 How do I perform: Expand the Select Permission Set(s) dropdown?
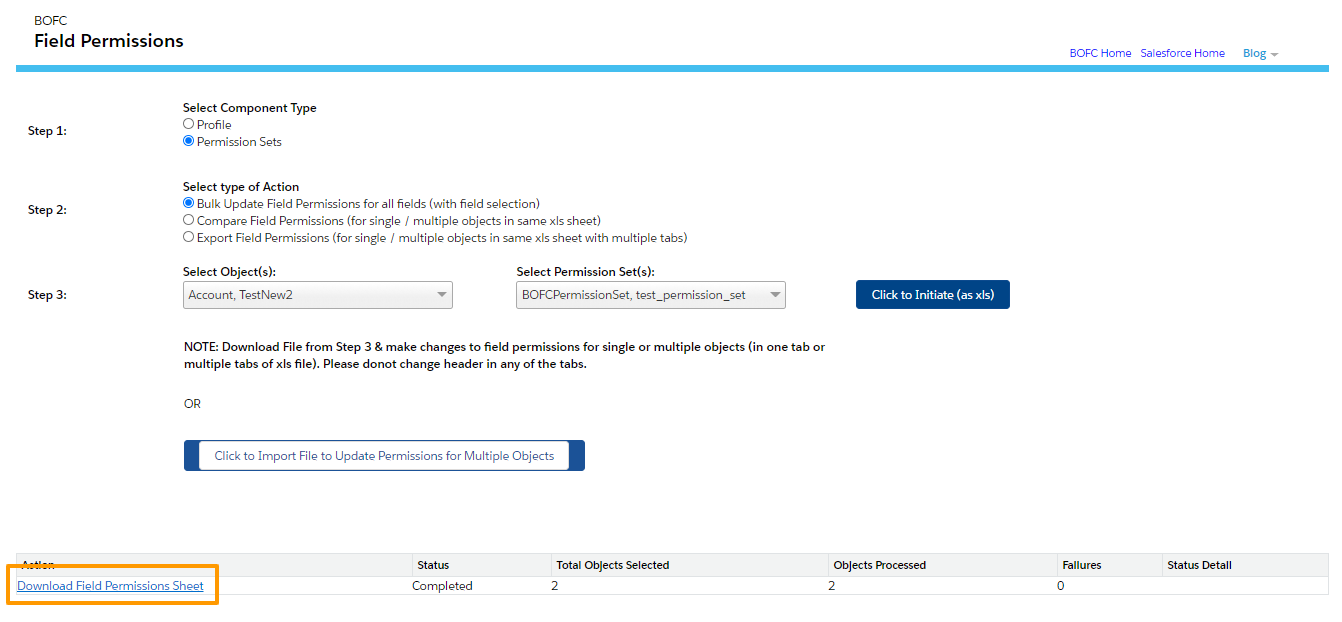pyautogui.click(x=651, y=295)
